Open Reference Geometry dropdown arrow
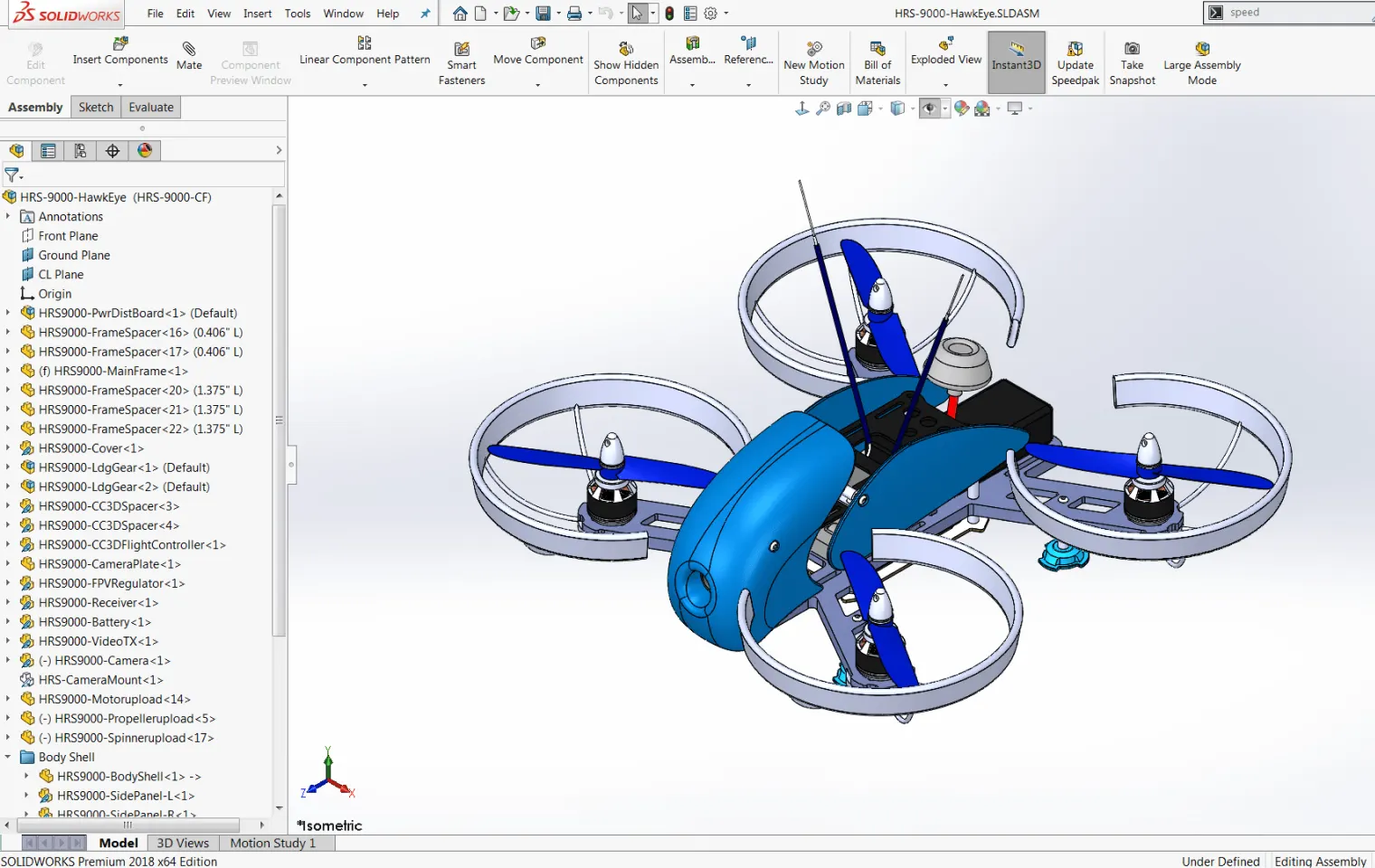Image resolution: width=1375 pixels, height=868 pixels. click(749, 85)
